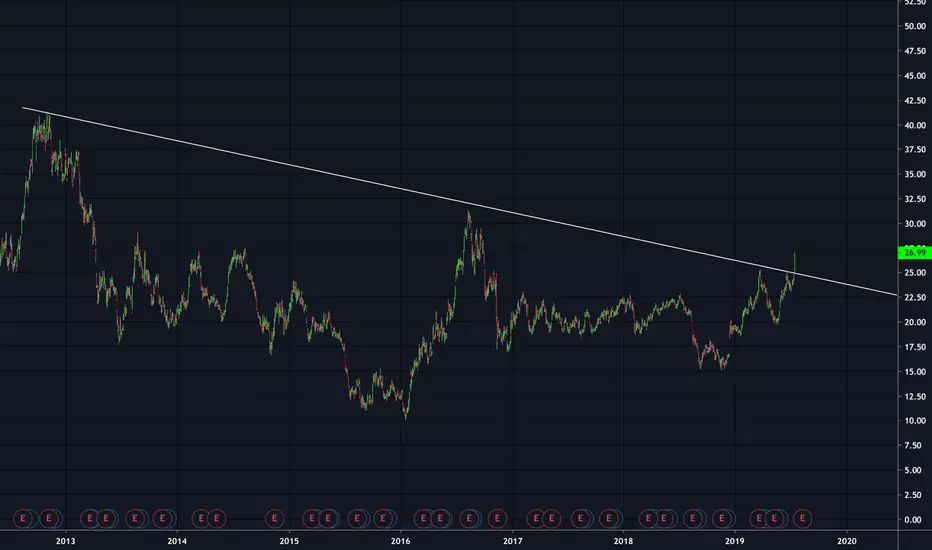Click the 17.50 price axis label
This screenshot has width=932, height=550.
pyautogui.click(x=915, y=347)
